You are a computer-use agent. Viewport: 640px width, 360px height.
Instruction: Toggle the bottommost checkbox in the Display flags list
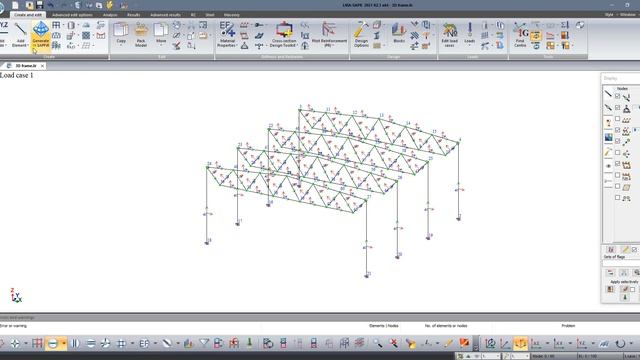[618, 198]
